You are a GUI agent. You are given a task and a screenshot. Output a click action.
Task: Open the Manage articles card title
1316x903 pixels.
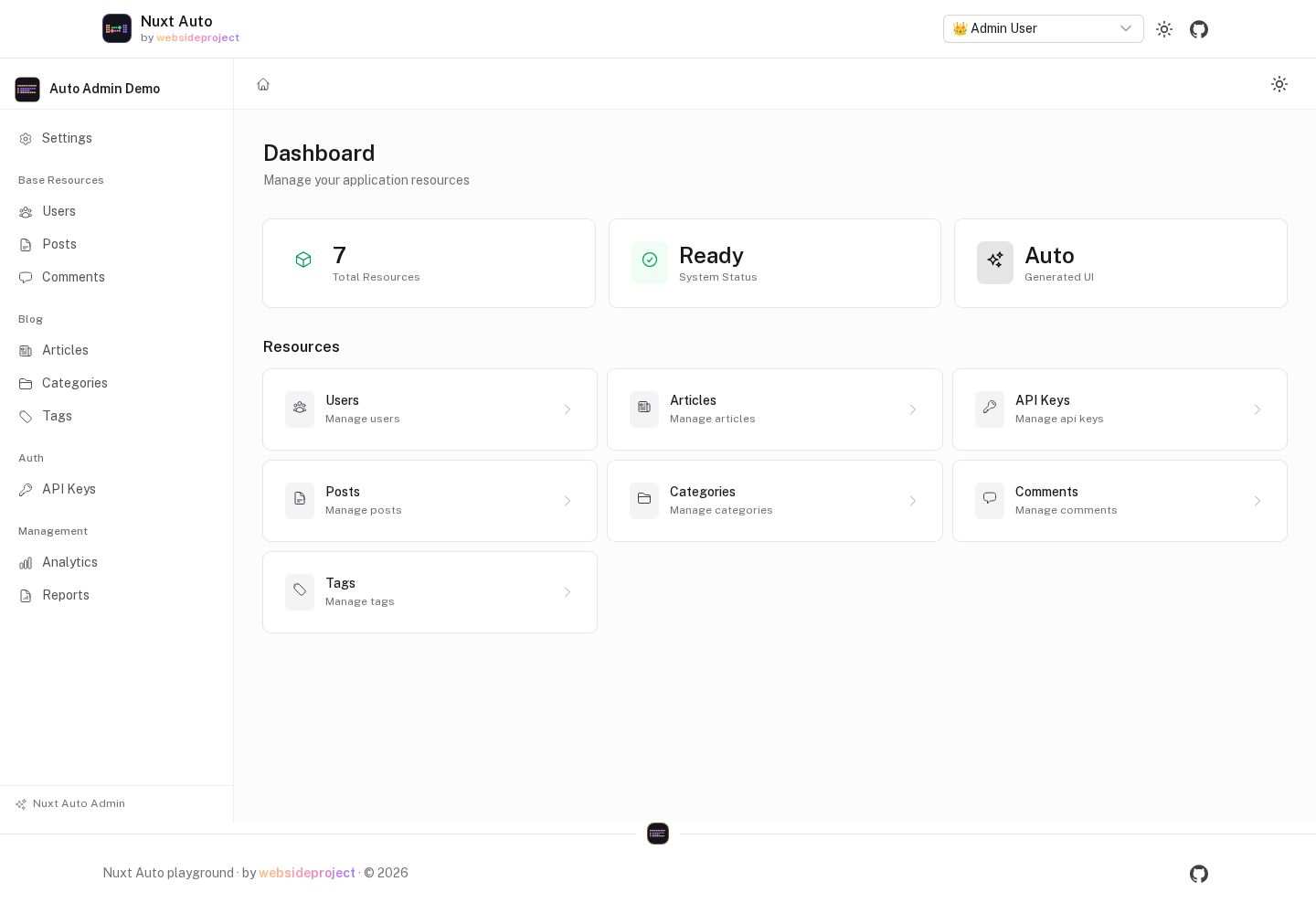[693, 400]
